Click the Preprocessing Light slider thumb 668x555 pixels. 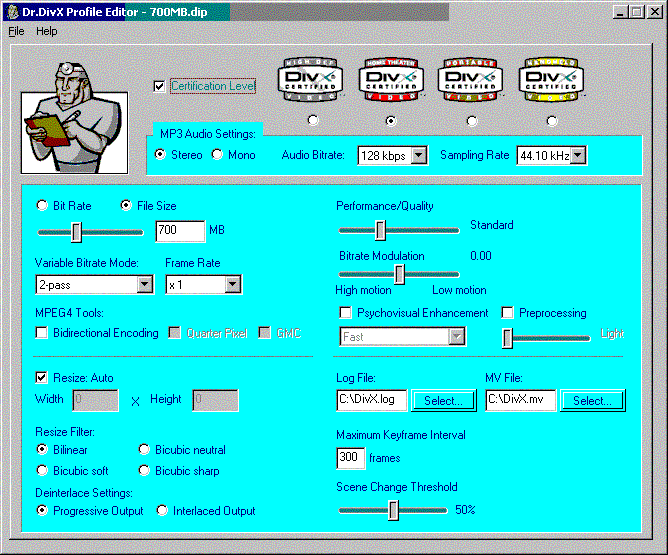pyautogui.click(x=507, y=339)
